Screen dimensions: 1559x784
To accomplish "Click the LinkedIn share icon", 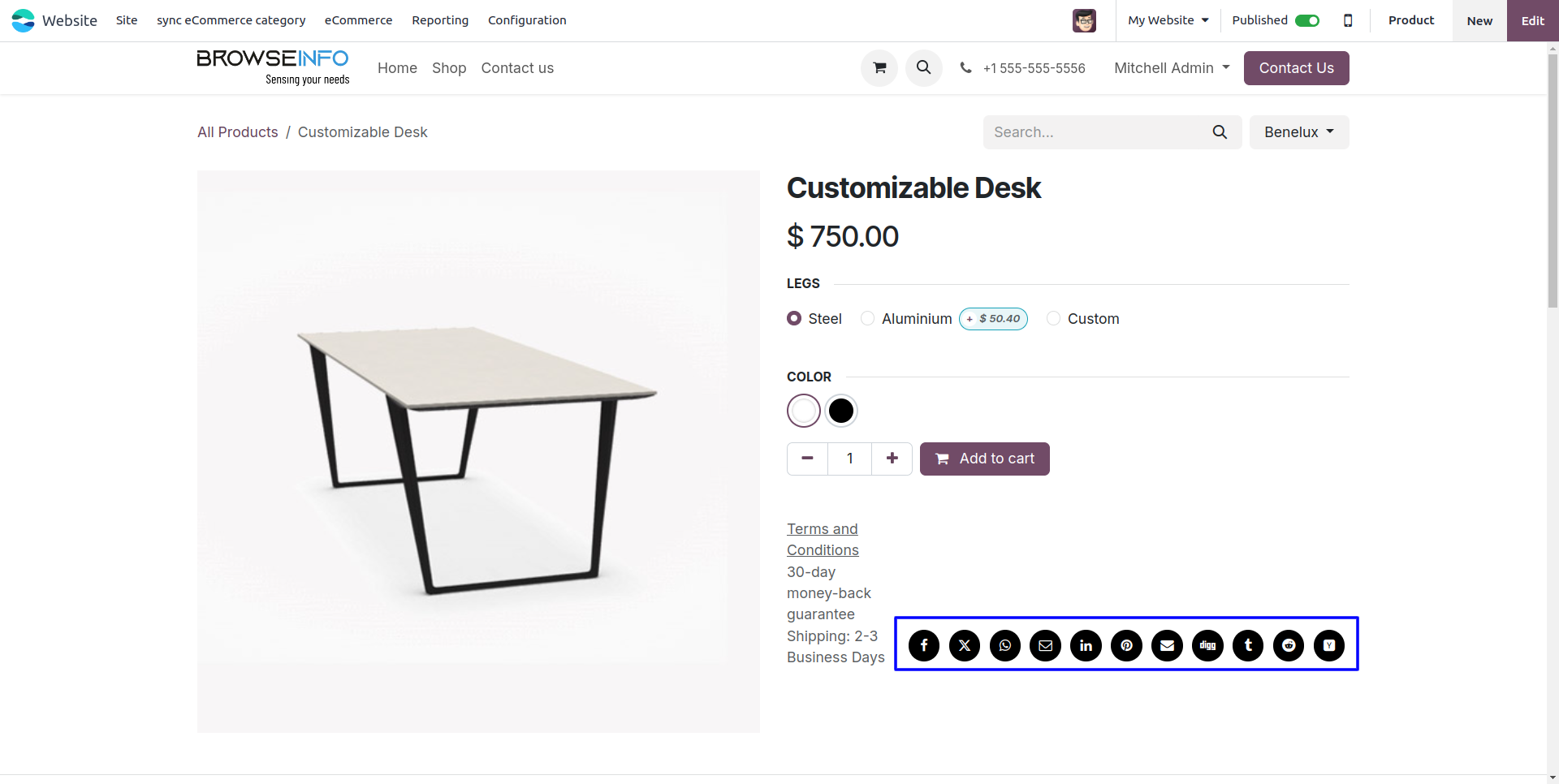I will 1086,645.
